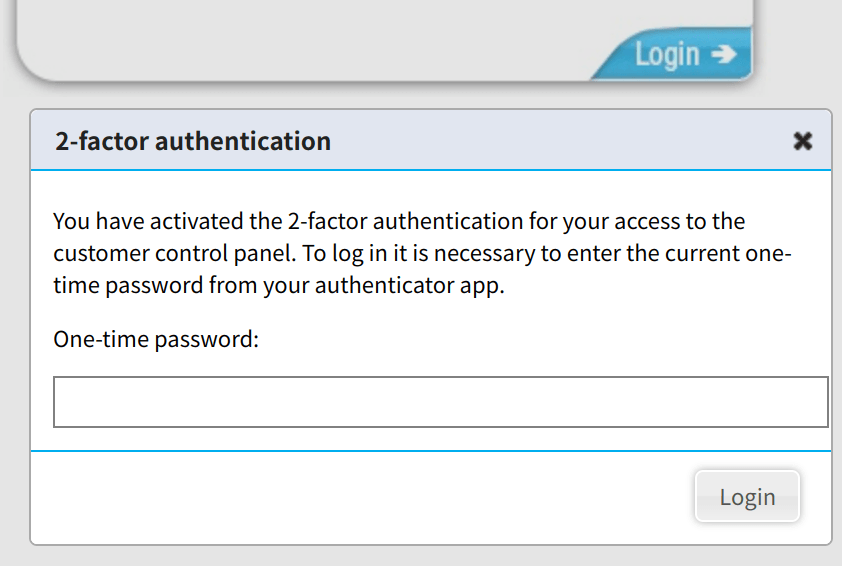Focus the One-time password input field
This screenshot has width=842, height=566.
440,402
